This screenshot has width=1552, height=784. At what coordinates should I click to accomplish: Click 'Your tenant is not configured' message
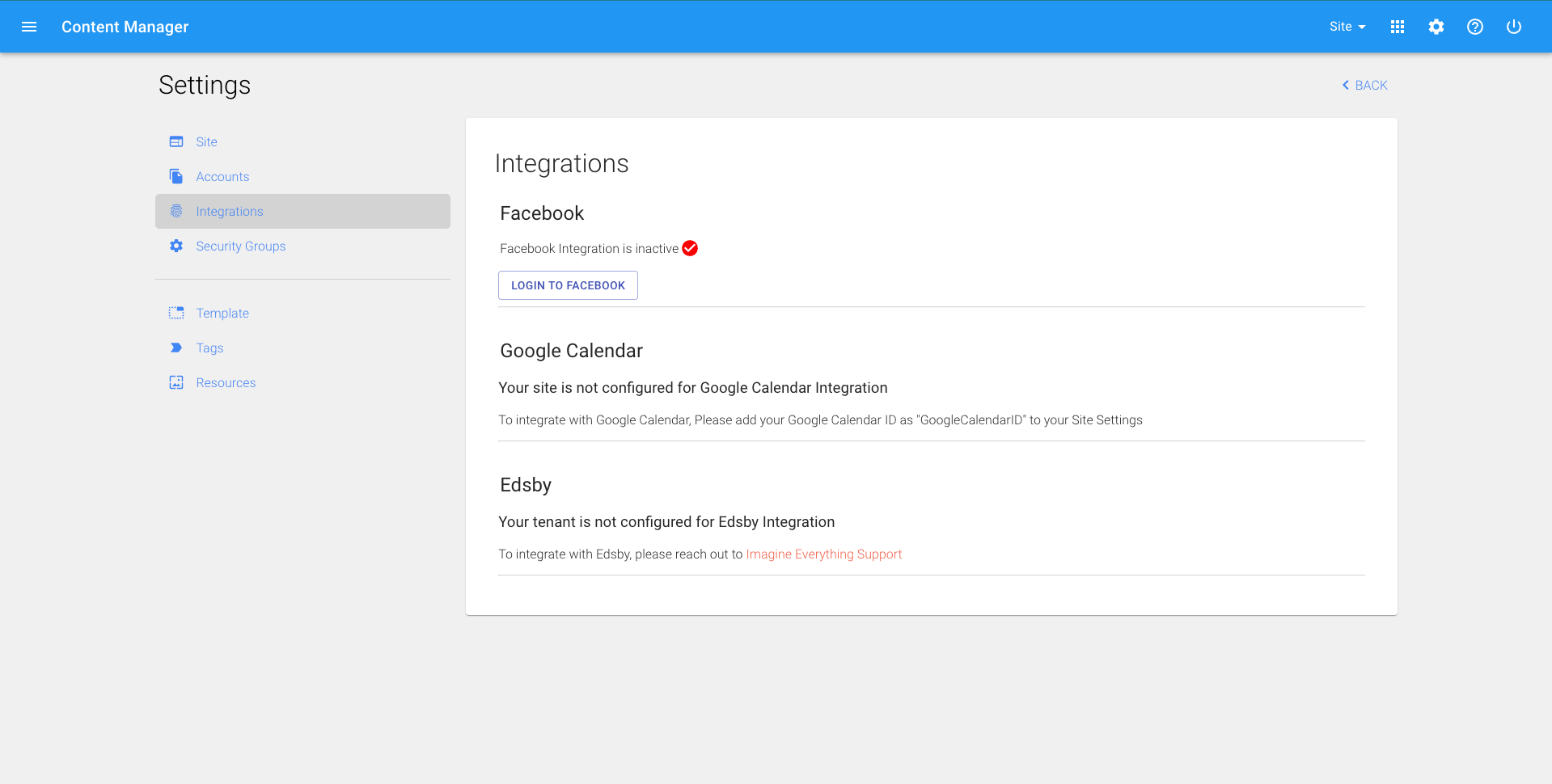666,522
